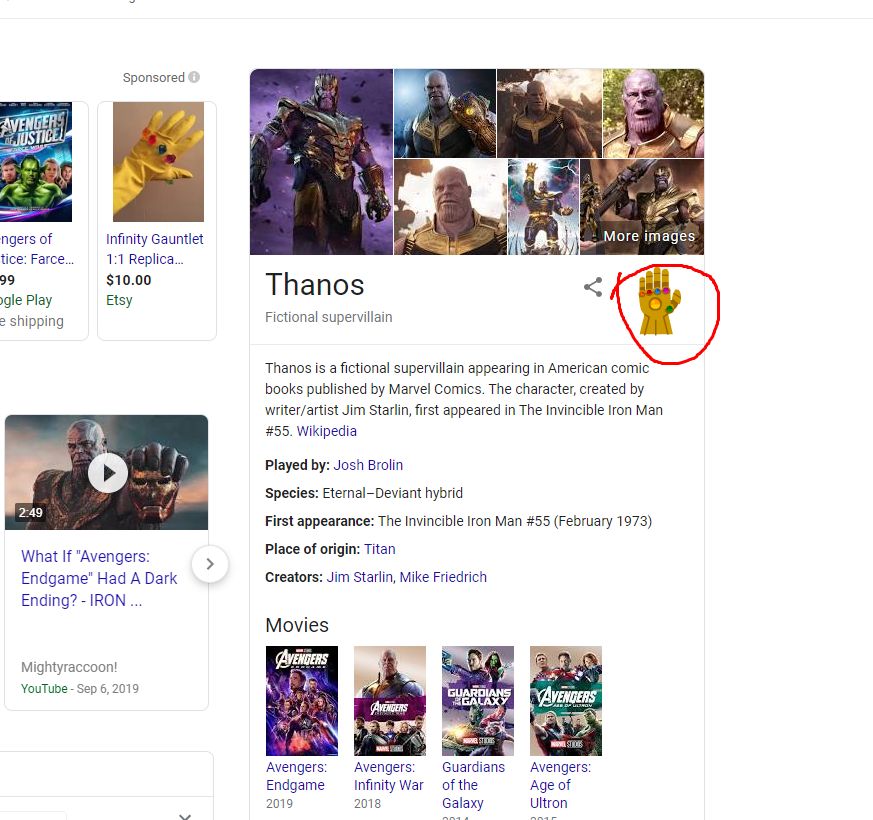Click the Sponsored label
The height and width of the screenshot is (820, 873).
click(x=154, y=77)
